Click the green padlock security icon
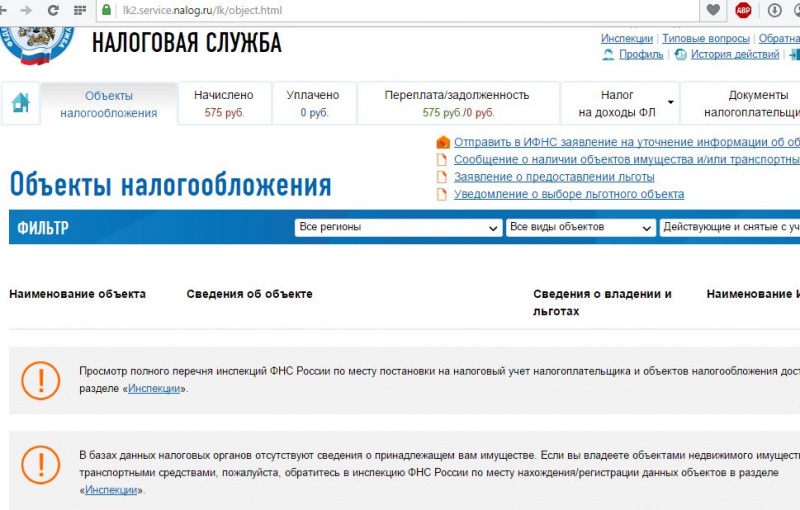The height and width of the screenshot is (510, 800). [x=107, y=10]
